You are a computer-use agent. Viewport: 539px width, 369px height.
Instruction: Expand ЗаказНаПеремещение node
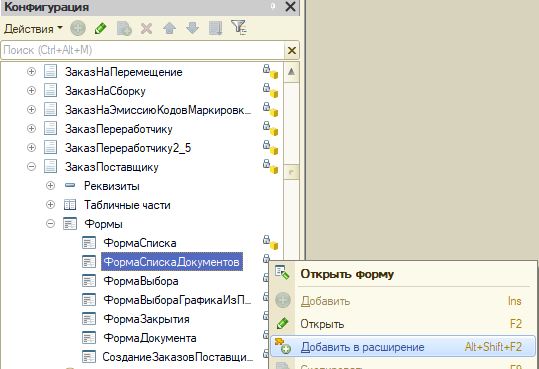(31, 72)
